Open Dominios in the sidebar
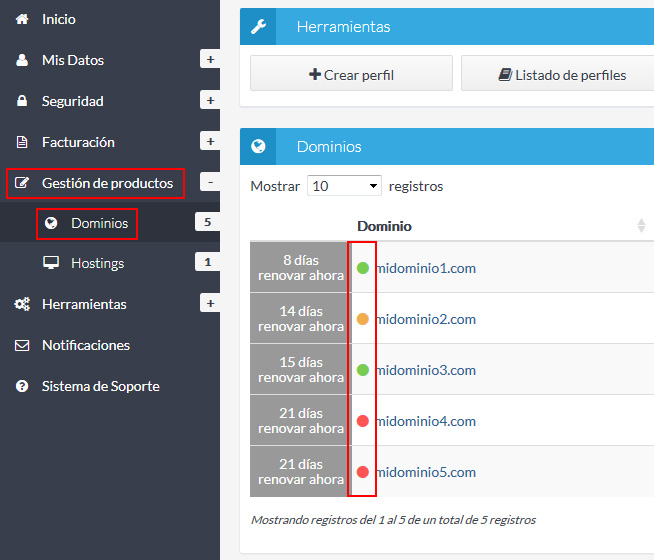This screenshot has height=560, width=654. pyautogui.click(x=99, y=223)
